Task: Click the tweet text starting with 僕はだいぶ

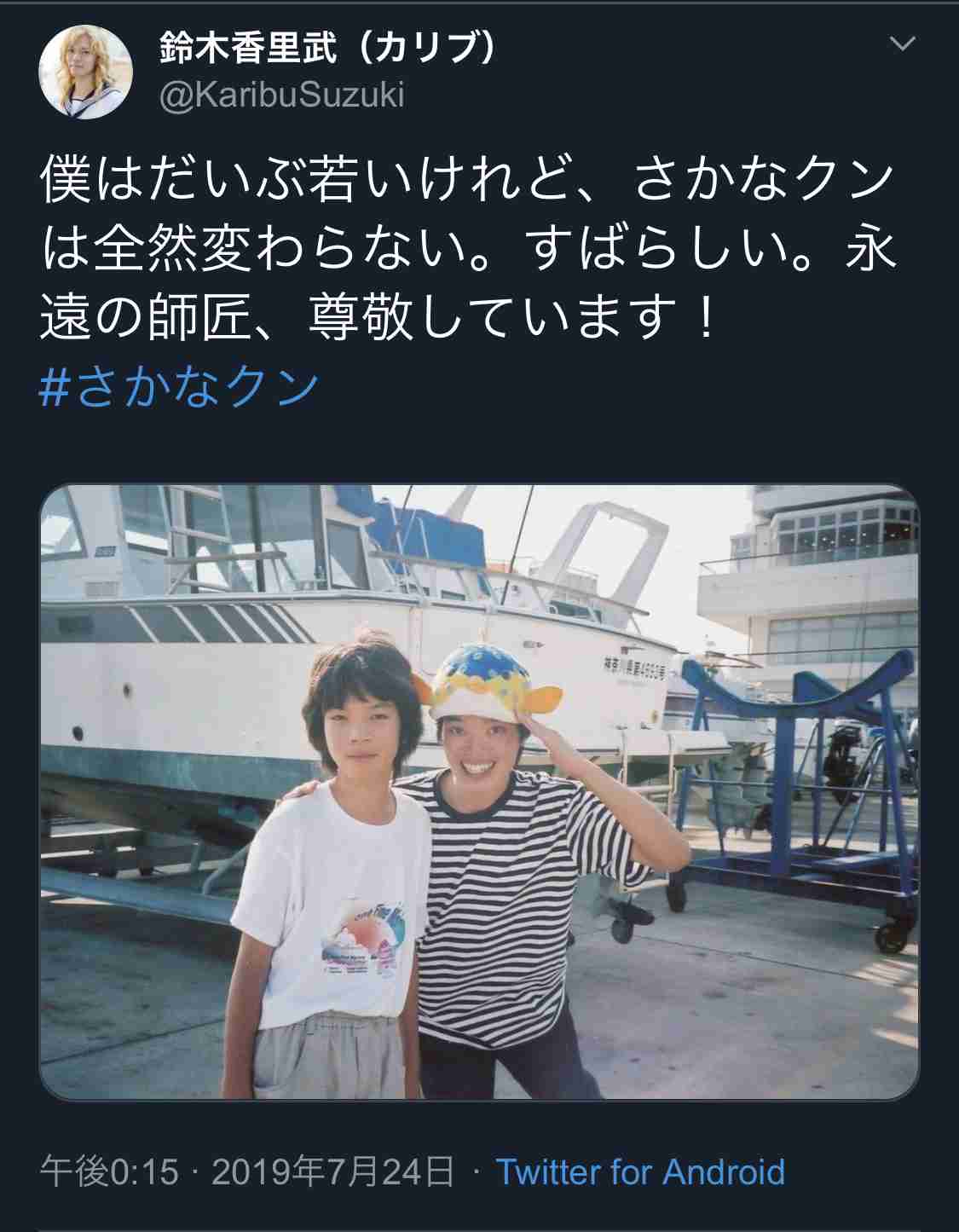Action: (467, 250)
